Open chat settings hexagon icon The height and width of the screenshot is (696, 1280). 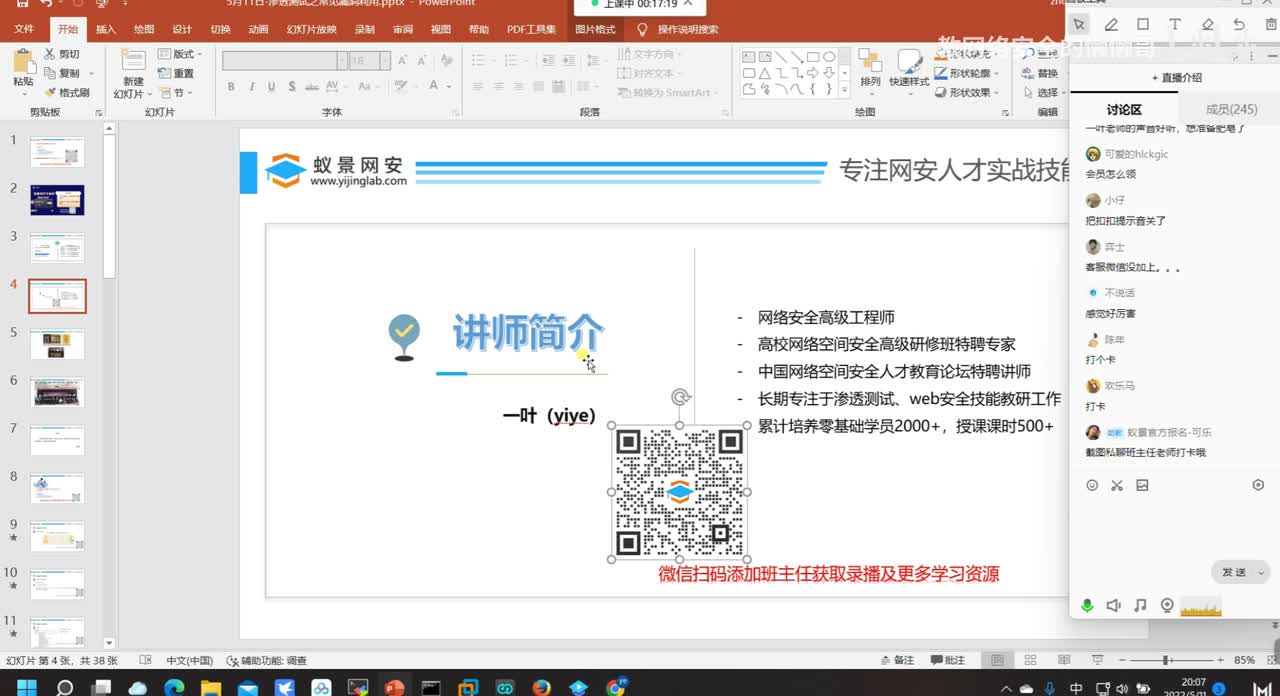tap(1258, 485)
